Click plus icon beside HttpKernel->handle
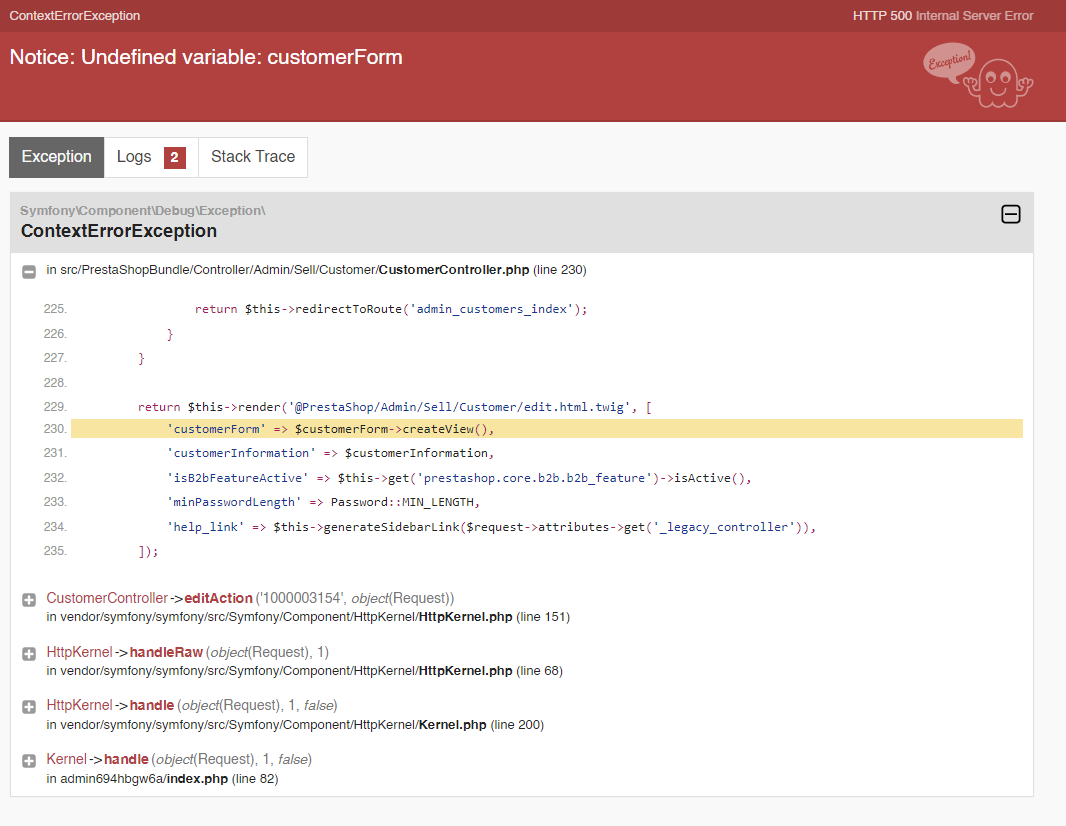Screen dimensions: 1066x826 (x=29, y=707)
